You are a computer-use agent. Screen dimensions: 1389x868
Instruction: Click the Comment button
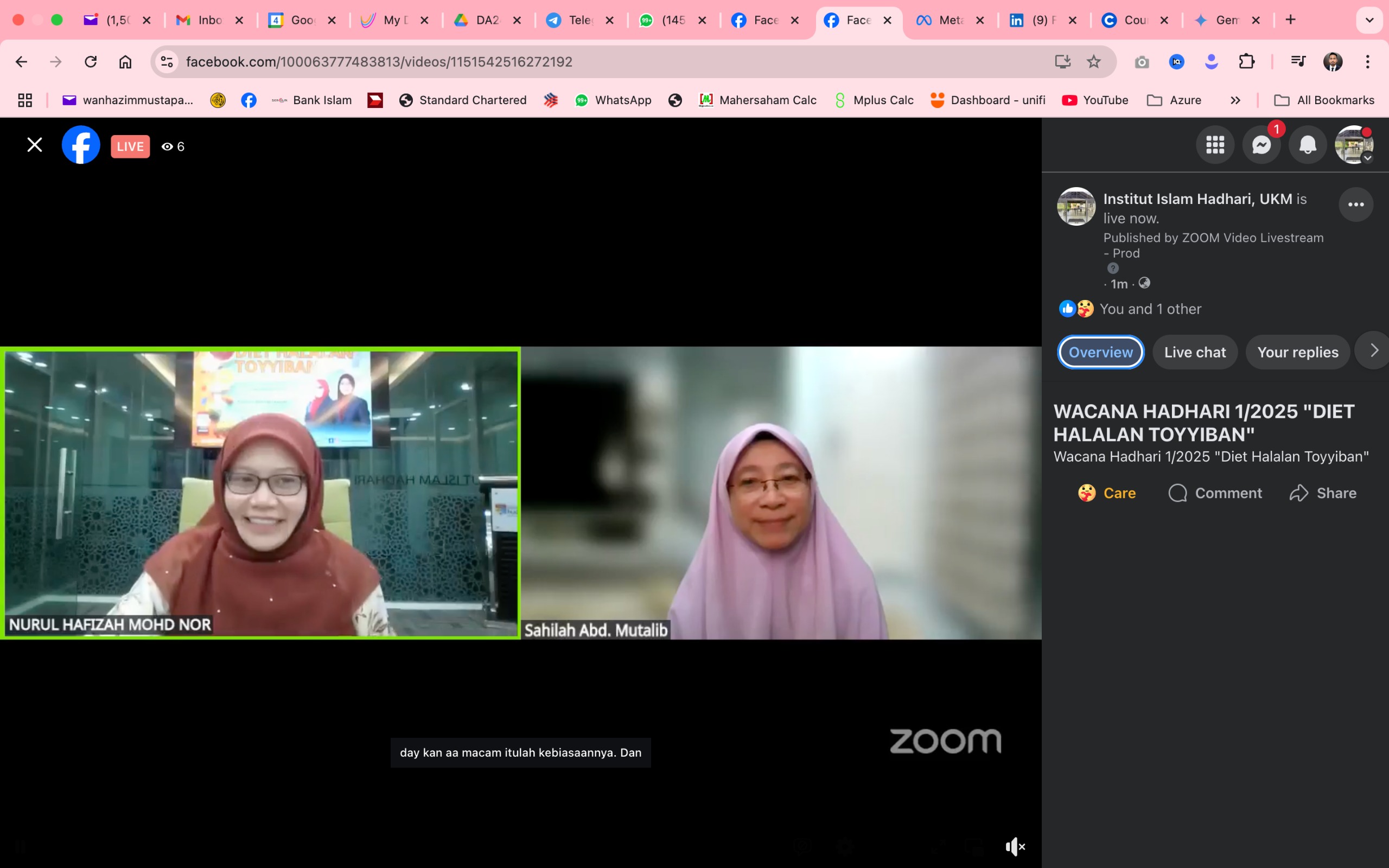point(1215,493)
